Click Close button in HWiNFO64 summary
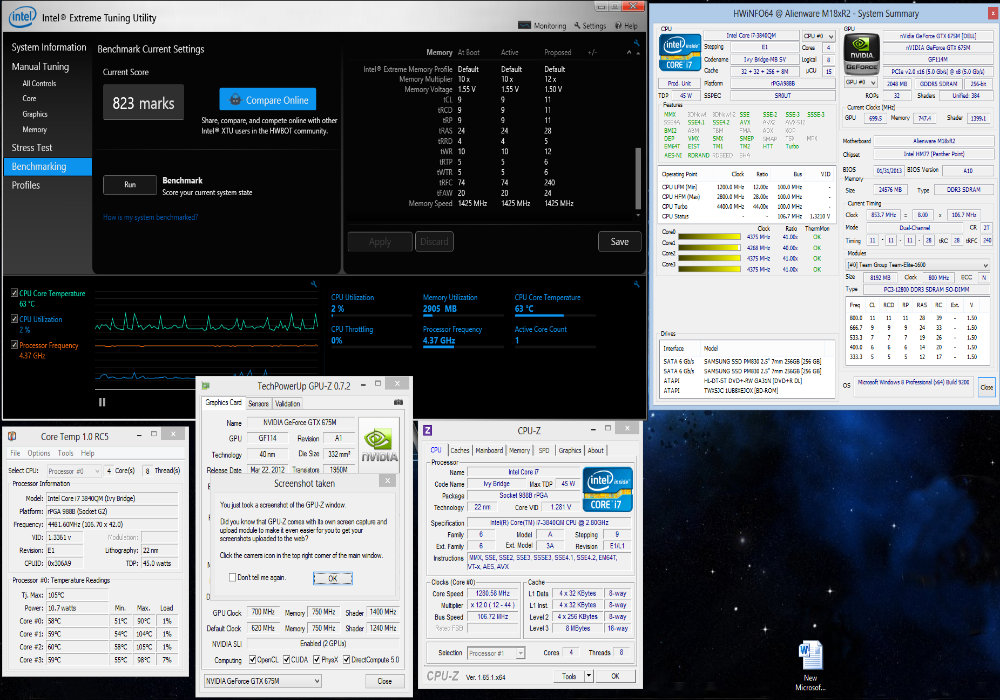 click(987, 386)
